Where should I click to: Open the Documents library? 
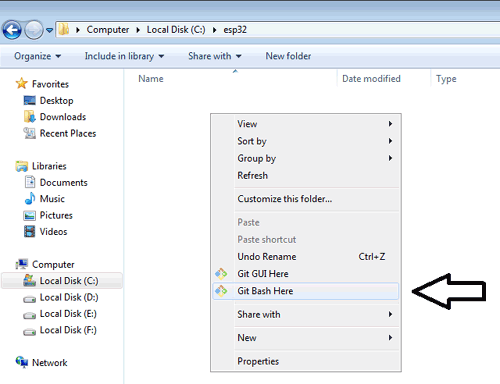coord(63,182)
